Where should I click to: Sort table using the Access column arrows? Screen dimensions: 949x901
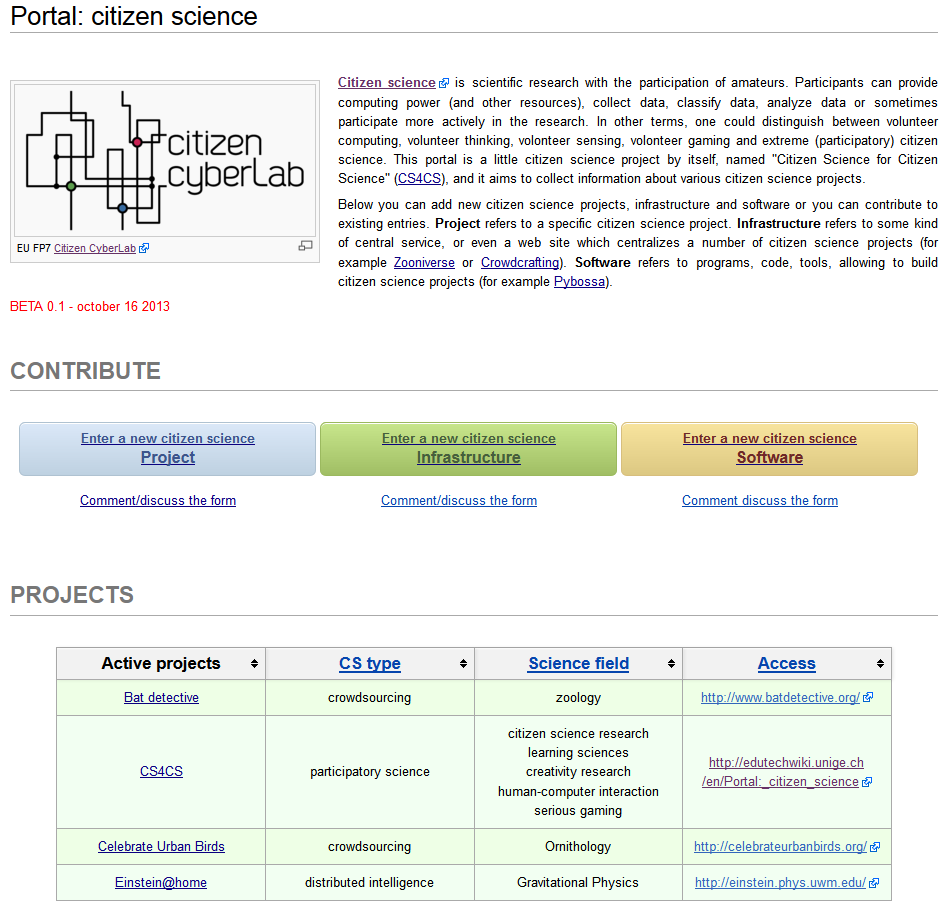(x=880, y=664)
